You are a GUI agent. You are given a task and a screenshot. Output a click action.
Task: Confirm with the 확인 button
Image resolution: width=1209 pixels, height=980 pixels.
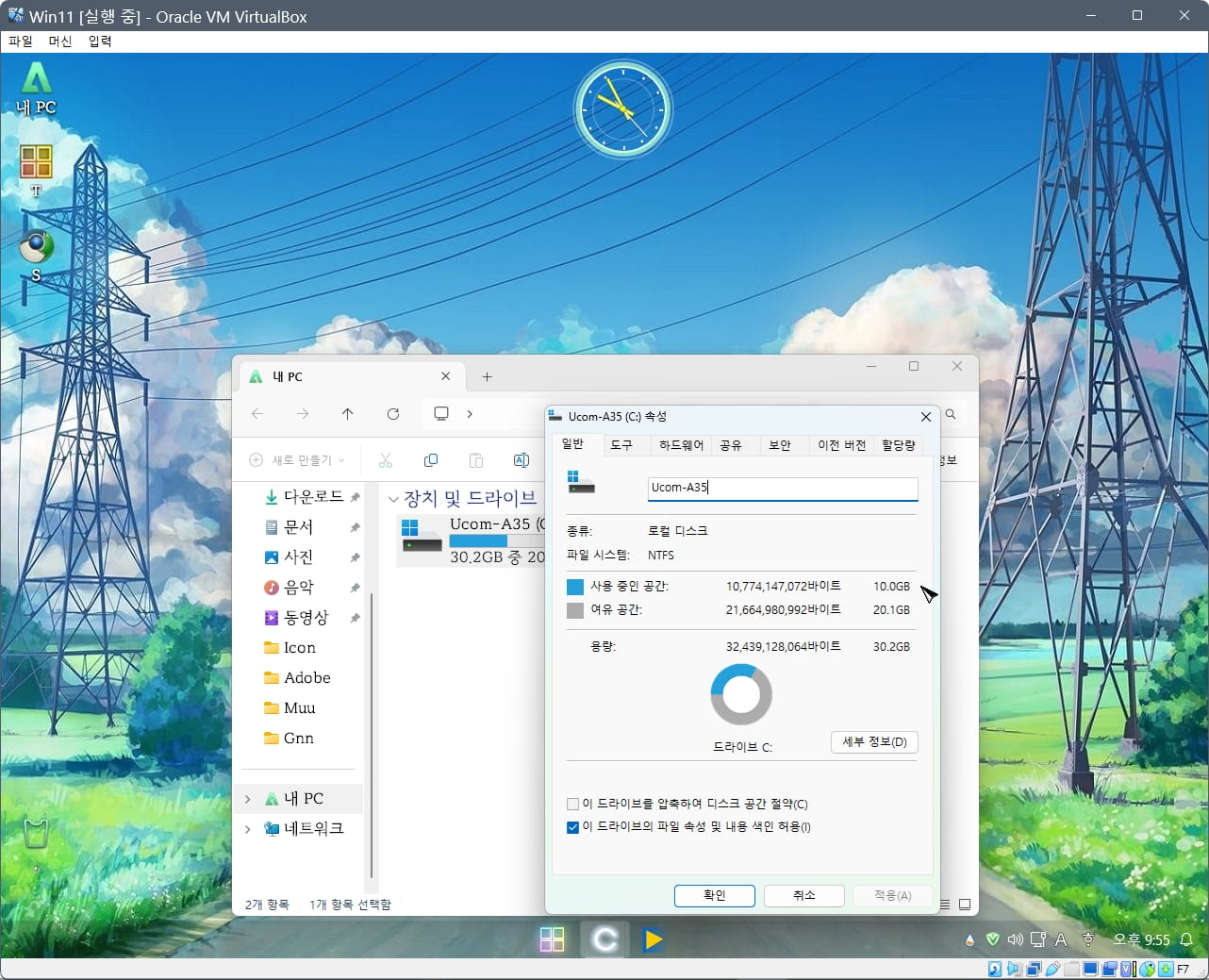tap(715, 895)
